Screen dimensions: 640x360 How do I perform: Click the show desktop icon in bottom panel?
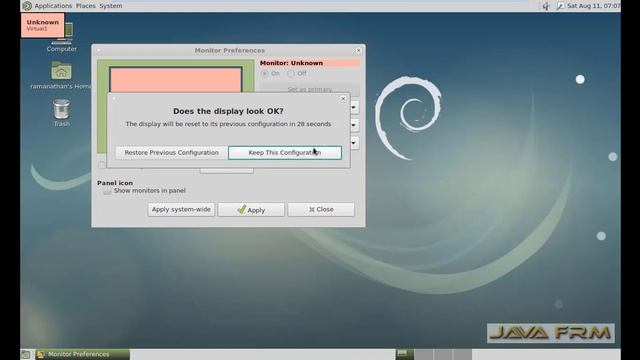[25, 354]
